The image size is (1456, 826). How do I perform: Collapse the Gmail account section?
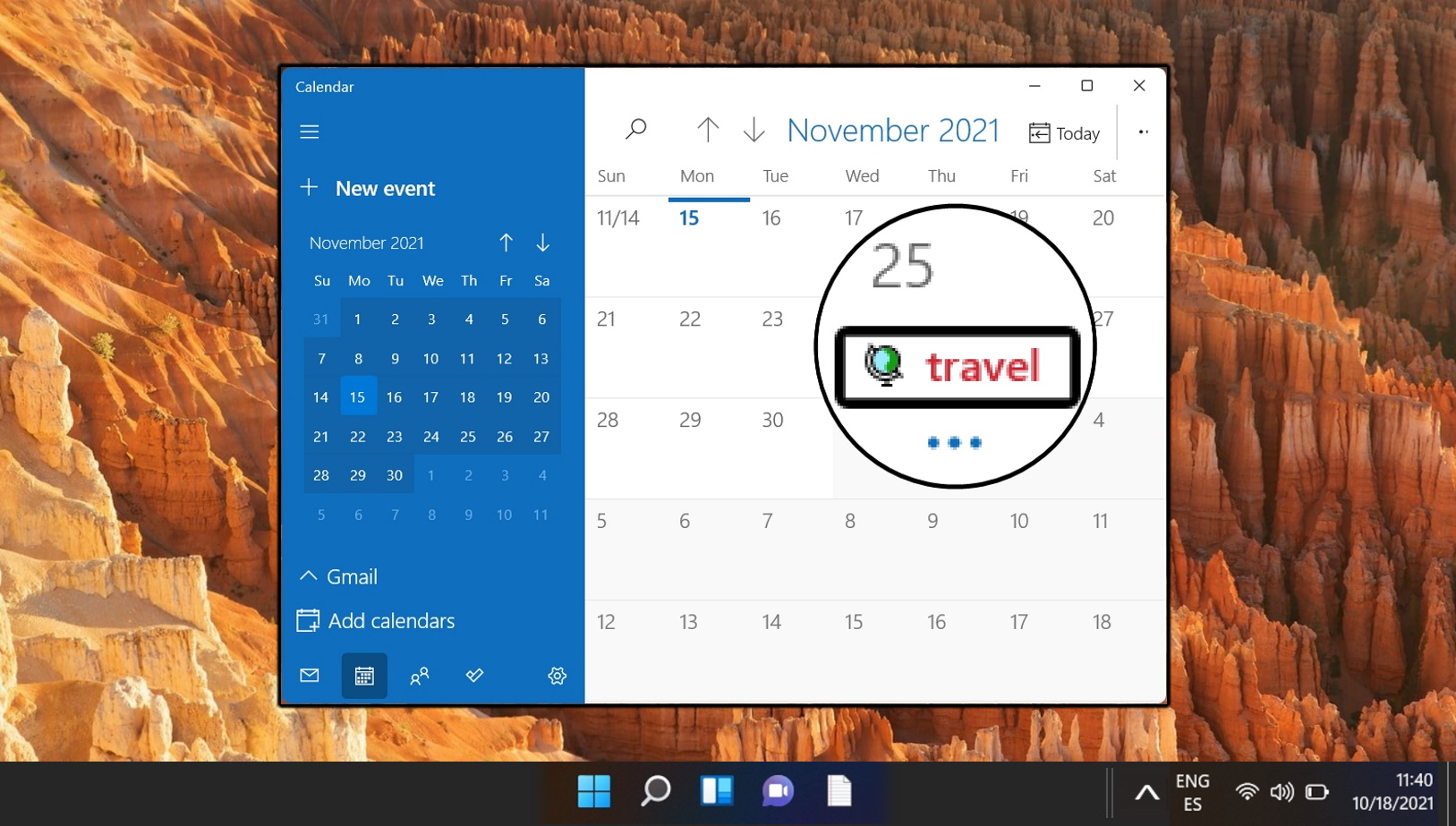[x=308, y=575]
